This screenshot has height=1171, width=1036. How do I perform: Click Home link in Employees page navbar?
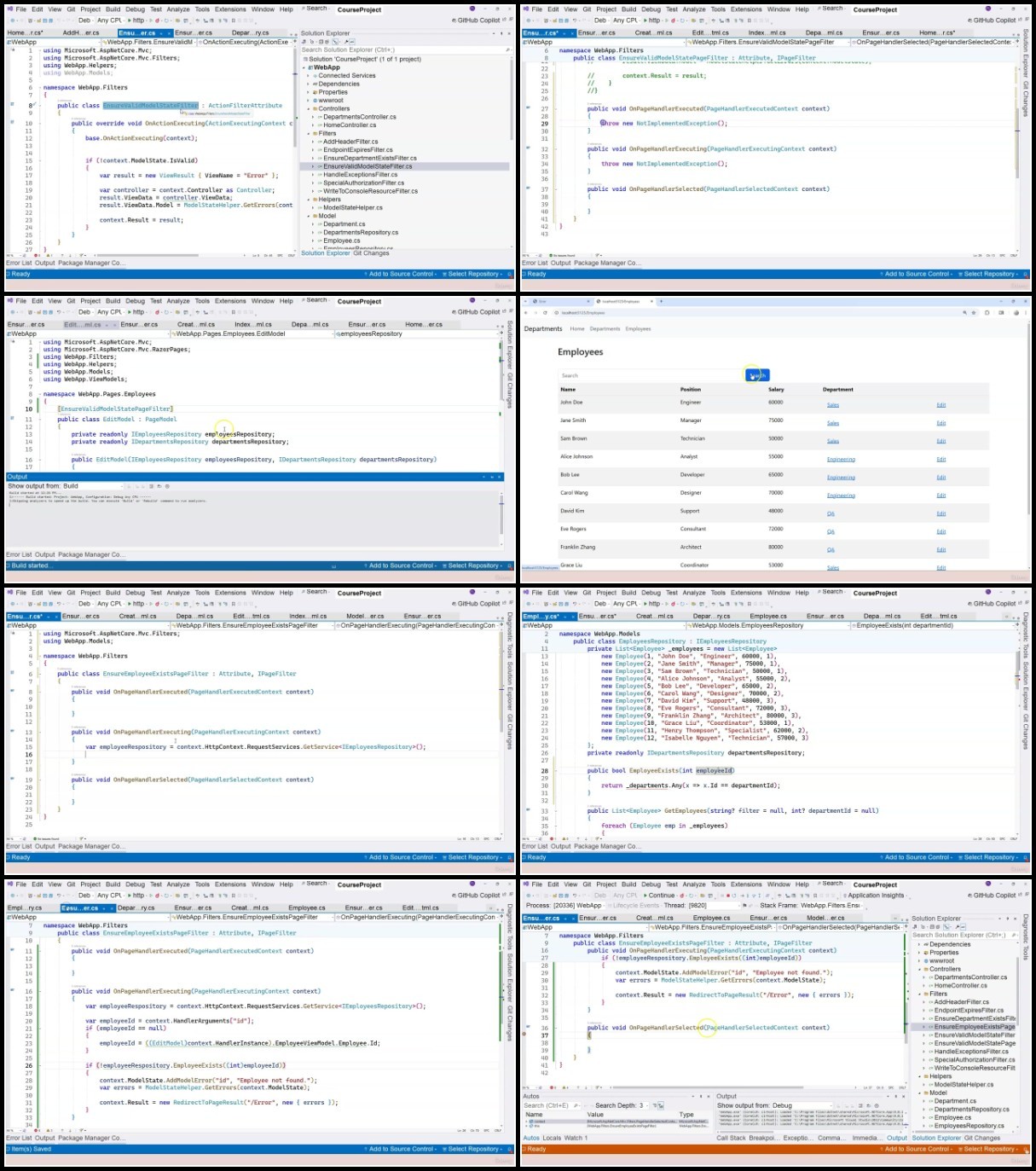[577, 328]
